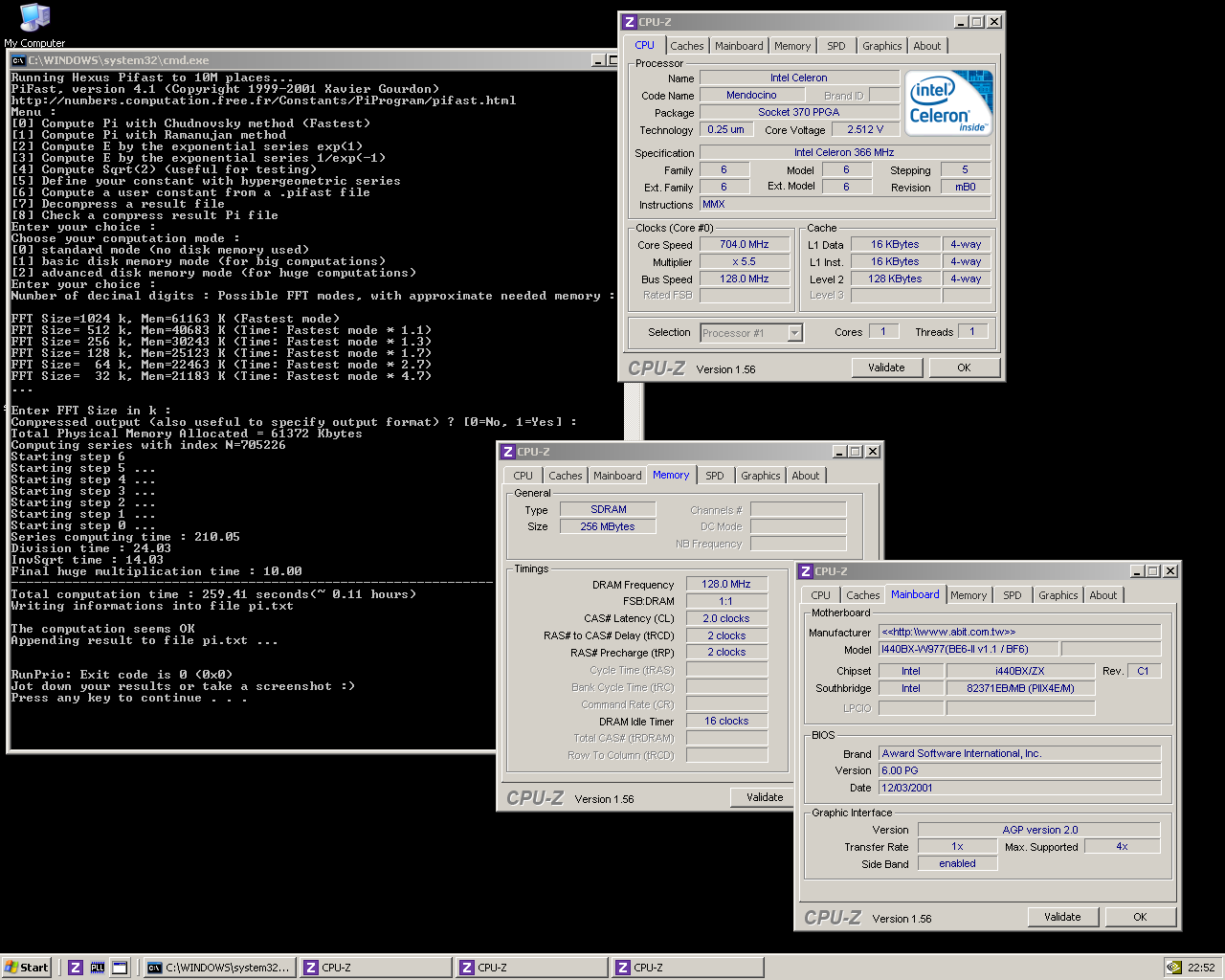Screen dimensions: 1225x980
Task: Click OK in the Celeron CPU window
Action: [964, 367]
